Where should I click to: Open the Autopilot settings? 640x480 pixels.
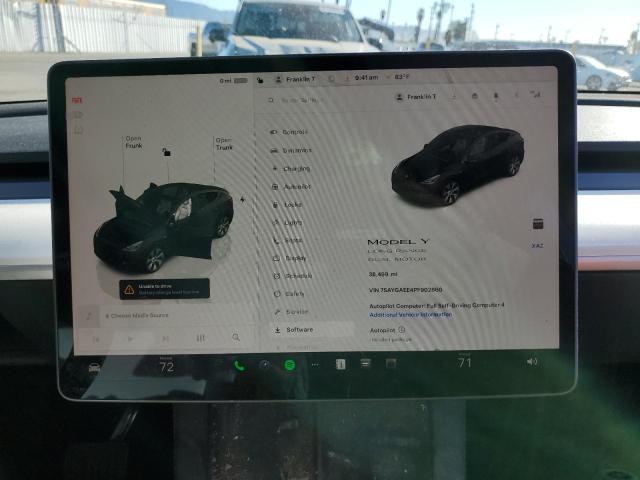291,187
